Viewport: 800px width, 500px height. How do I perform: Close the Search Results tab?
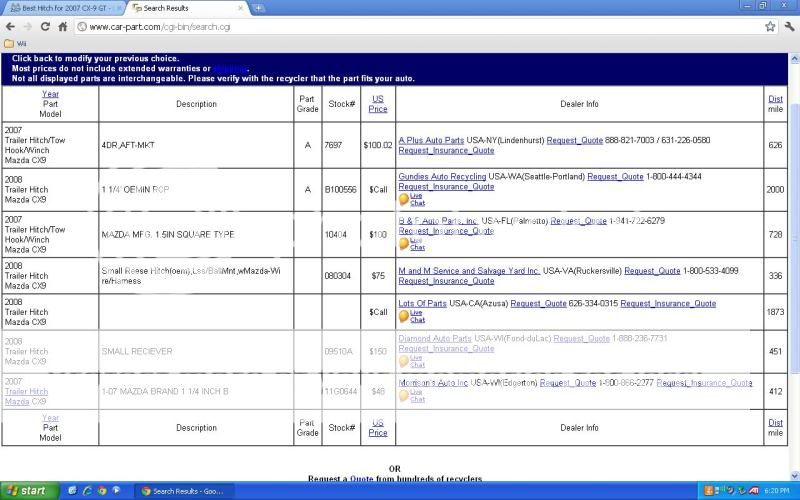click(x=241, y=8)
